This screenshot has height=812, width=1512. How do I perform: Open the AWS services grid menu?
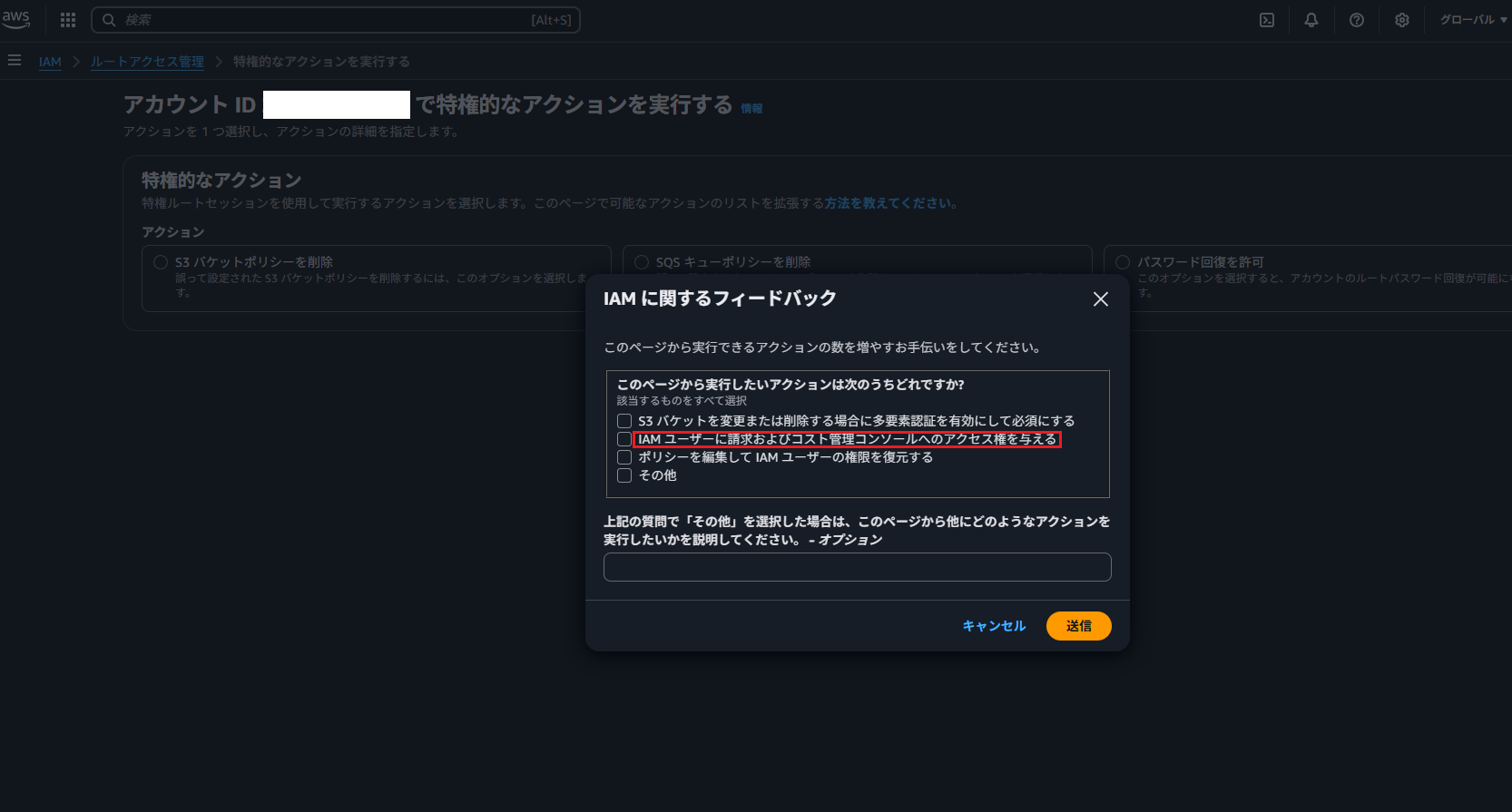[x=68, y=20]
